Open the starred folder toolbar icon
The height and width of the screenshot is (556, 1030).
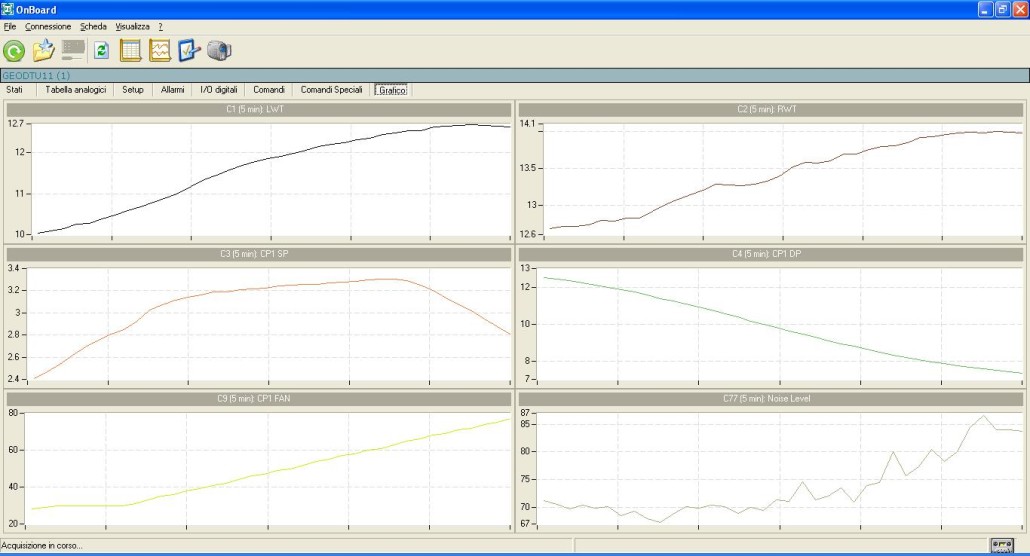tap(43, 51)
